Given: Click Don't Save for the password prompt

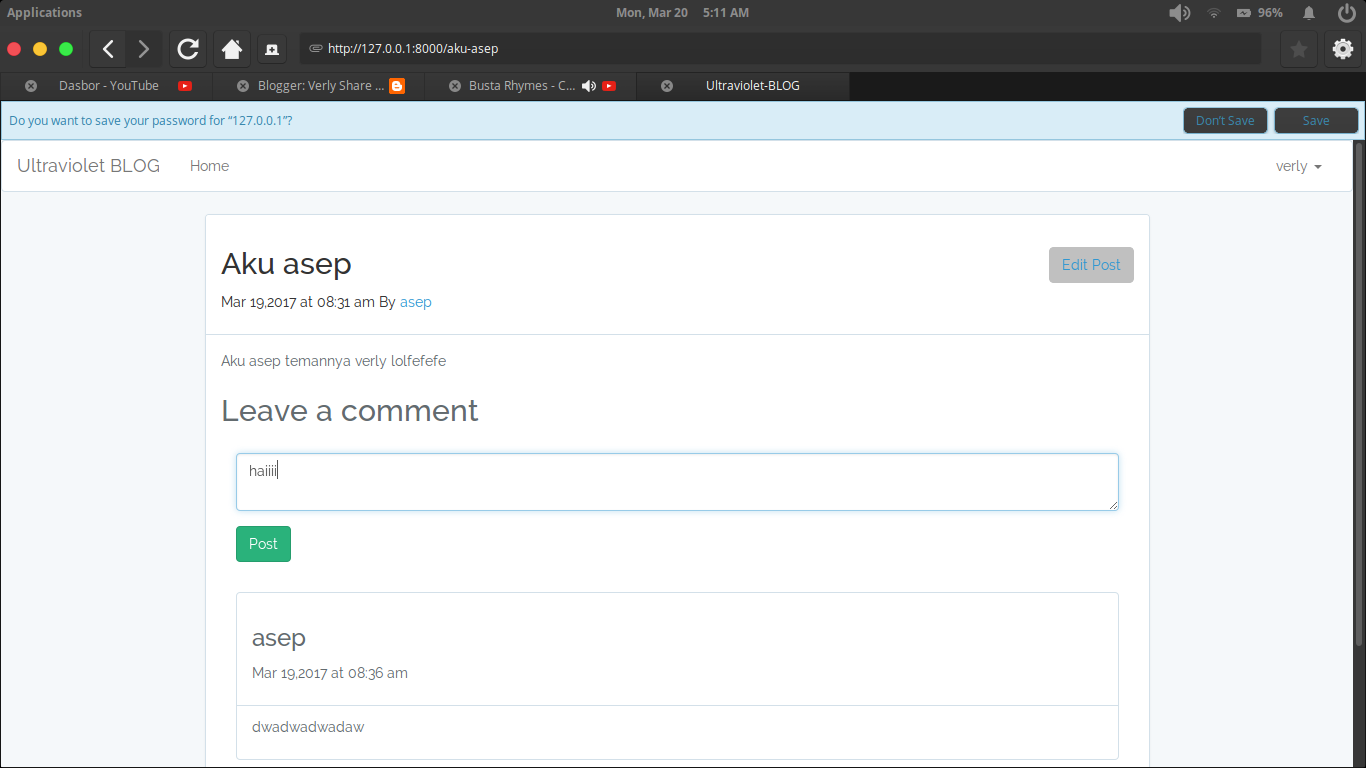Looking at the screenshot, I should (1225, 121).
